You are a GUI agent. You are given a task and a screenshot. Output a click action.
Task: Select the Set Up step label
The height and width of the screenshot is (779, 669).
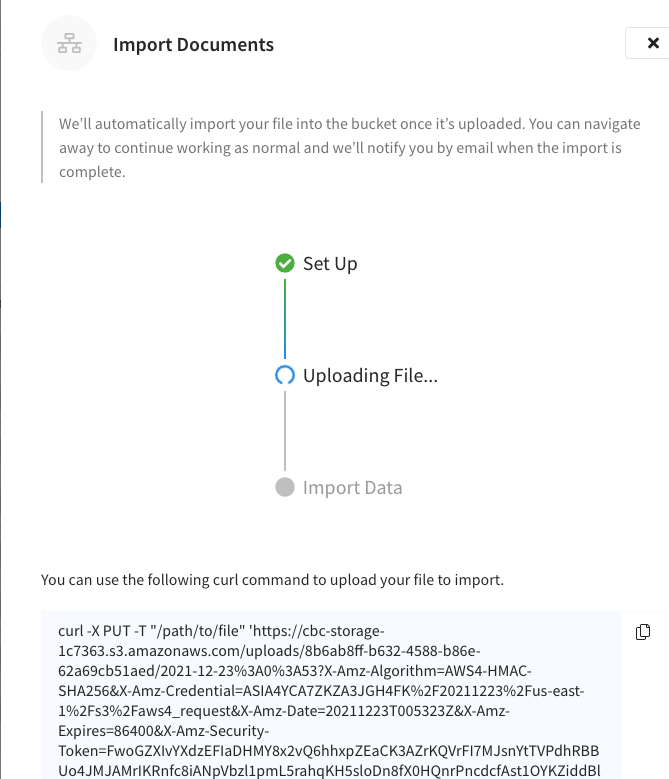(x=330, y=264)
